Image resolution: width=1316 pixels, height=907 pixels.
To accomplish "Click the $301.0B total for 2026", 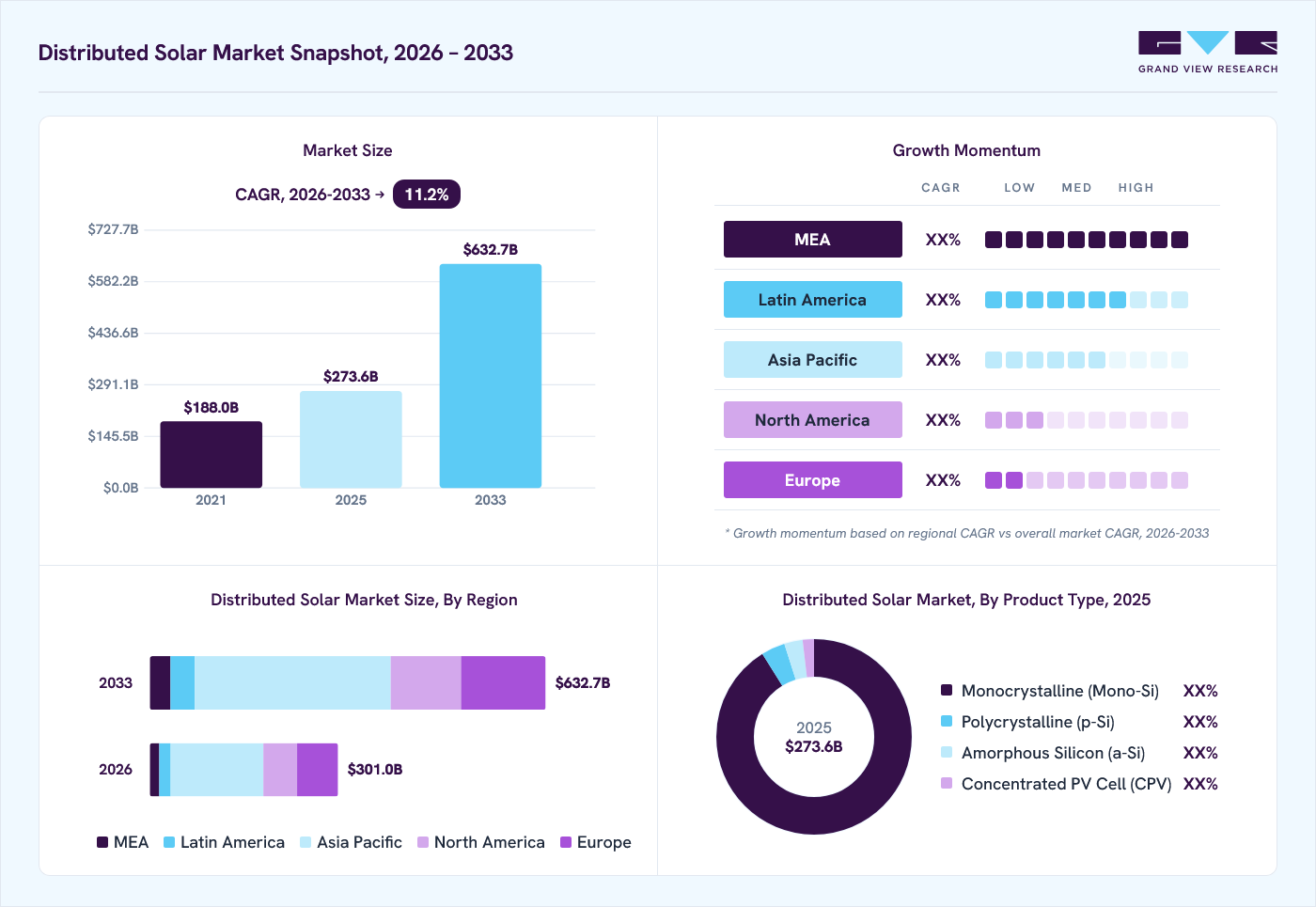I will (x=375, y=769).
